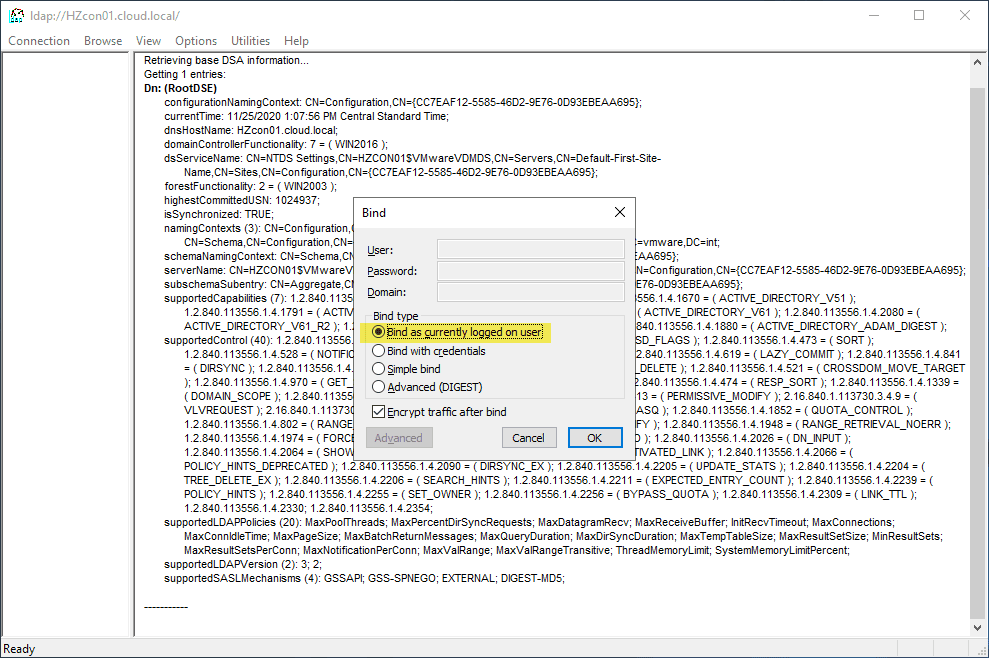Screen dimensions: 989x658
Task: Select Bind as currently logged on user
Action: click(458, 332)
